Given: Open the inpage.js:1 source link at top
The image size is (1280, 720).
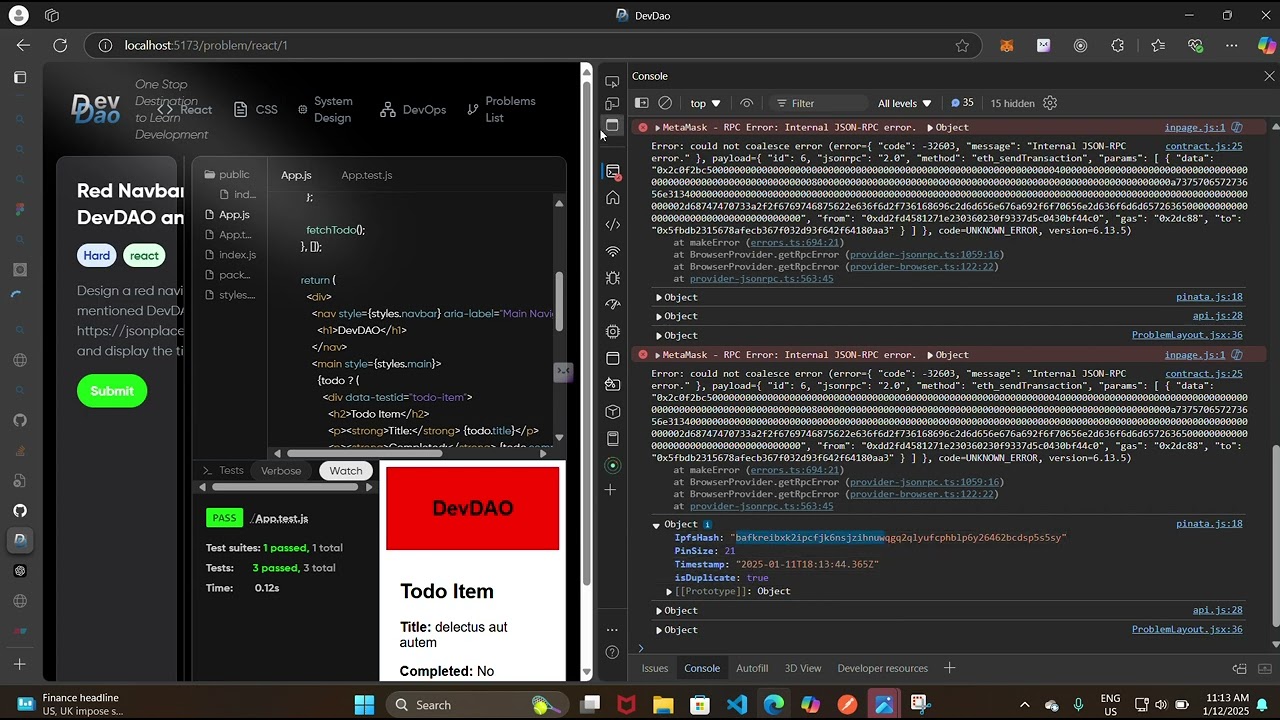Looking at the screenshot, I should [1195, 128].
